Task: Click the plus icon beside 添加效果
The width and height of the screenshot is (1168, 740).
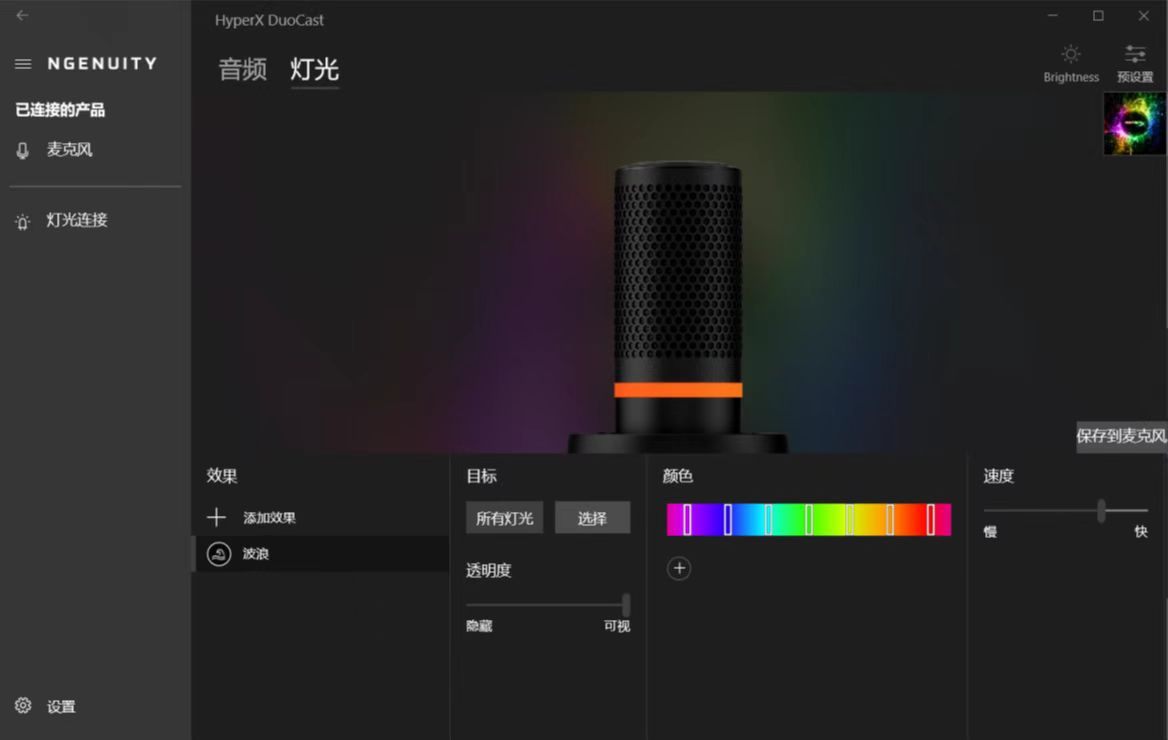Action: 217,517
